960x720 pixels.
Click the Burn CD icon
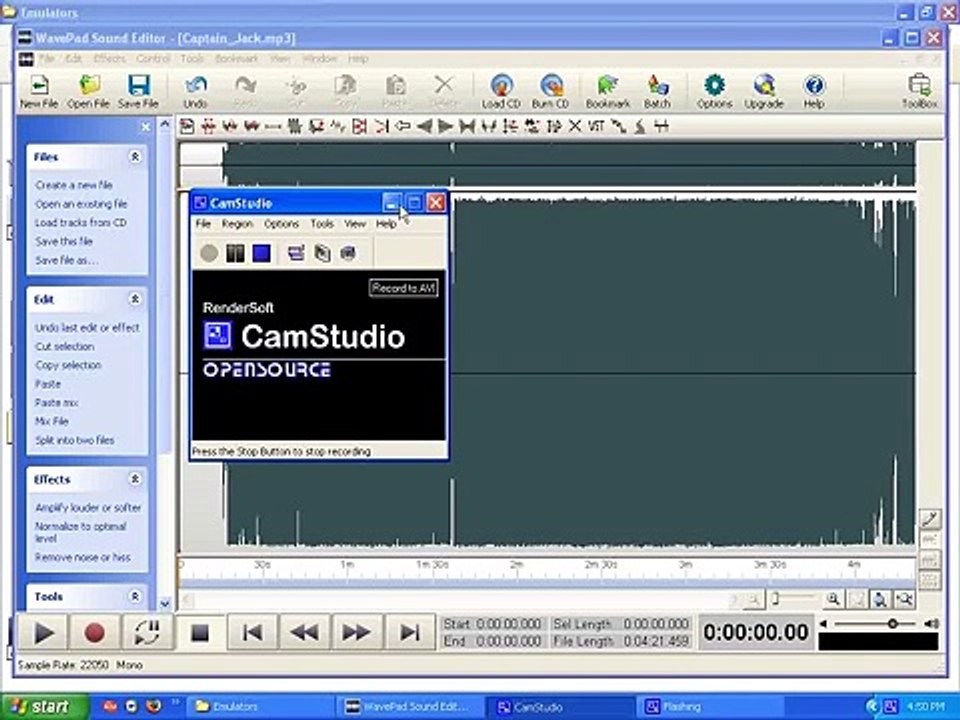[x=550, y=91]
